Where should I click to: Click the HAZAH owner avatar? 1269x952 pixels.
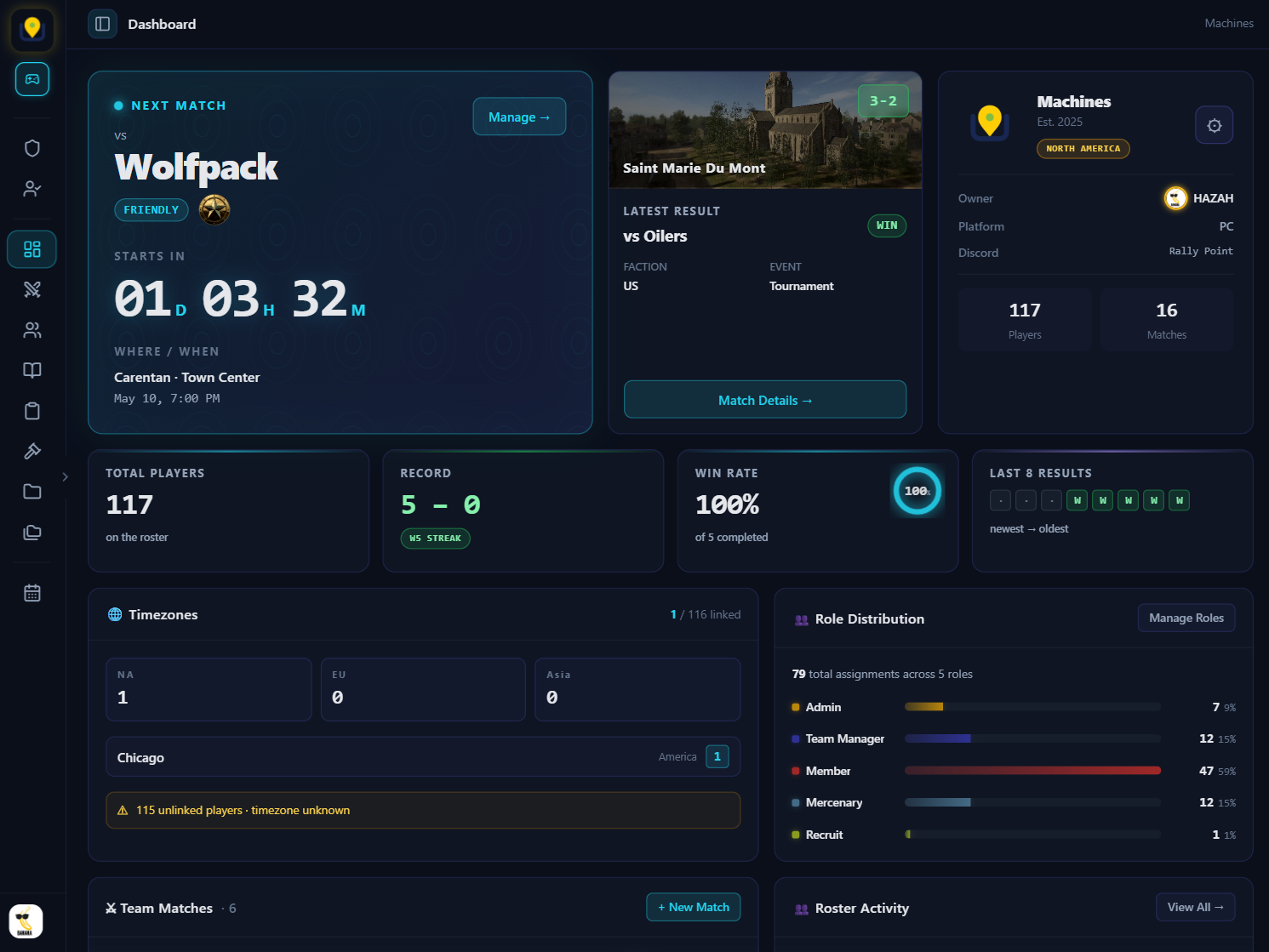click(x=1175, y=198)
